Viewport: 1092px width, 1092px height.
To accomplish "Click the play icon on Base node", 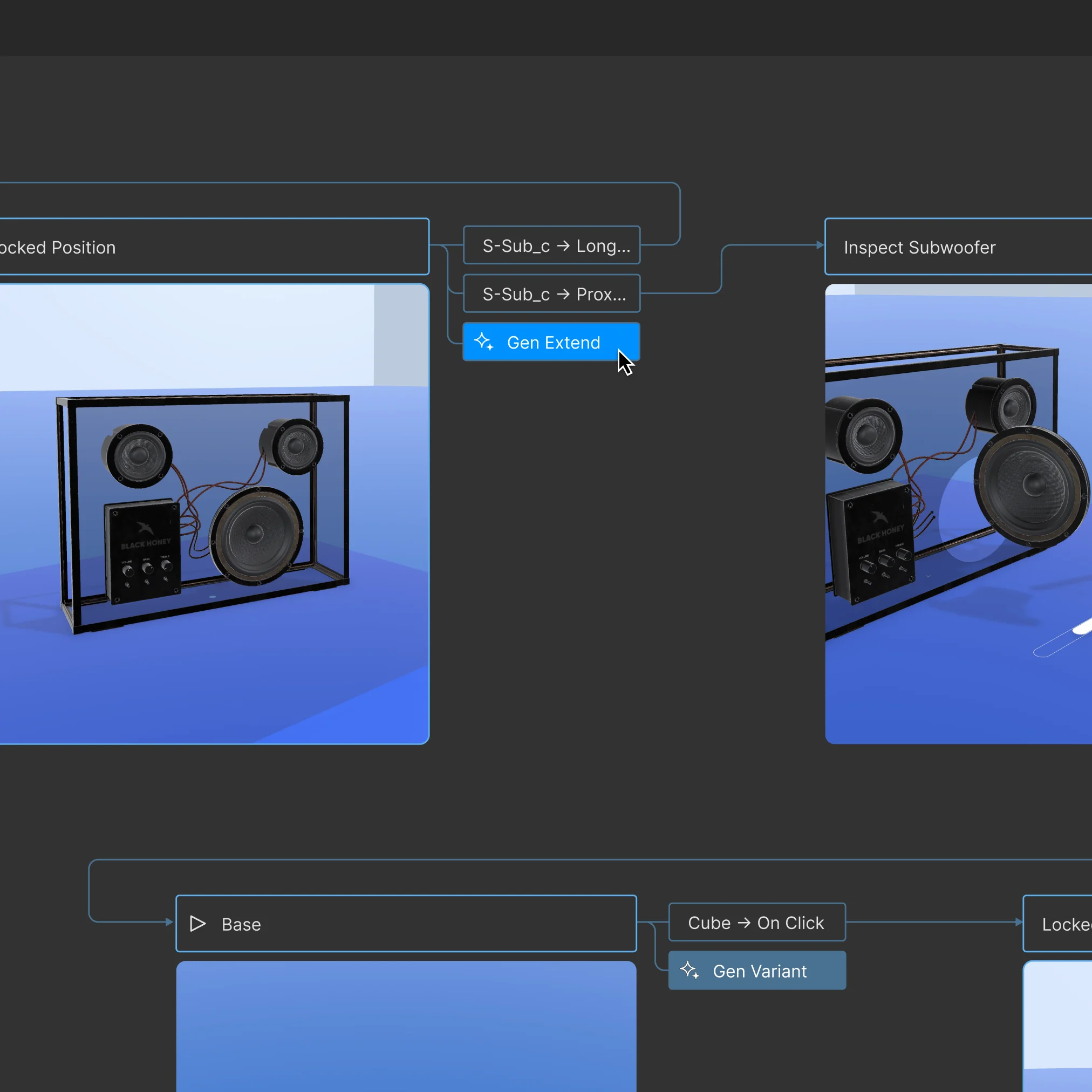I will pyautogui.click(x=198, y=924).
